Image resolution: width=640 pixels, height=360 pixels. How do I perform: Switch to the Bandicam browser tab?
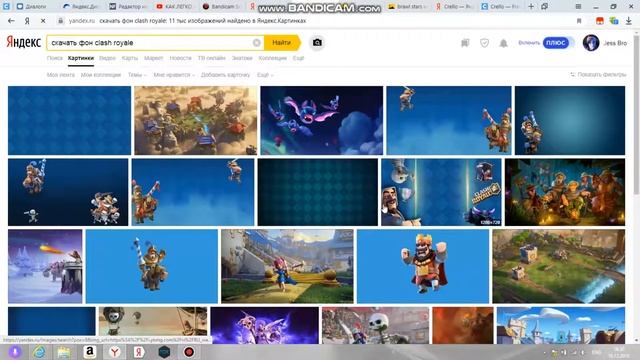pyautogui.click(x=222, y=7)
